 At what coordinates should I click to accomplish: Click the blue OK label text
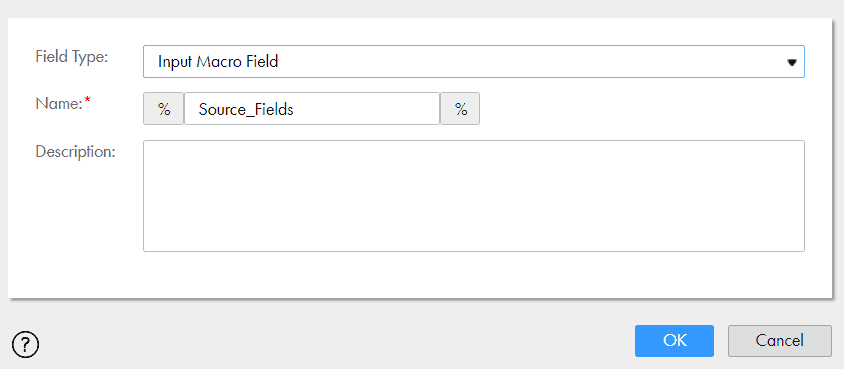click(x=675, y=340)
